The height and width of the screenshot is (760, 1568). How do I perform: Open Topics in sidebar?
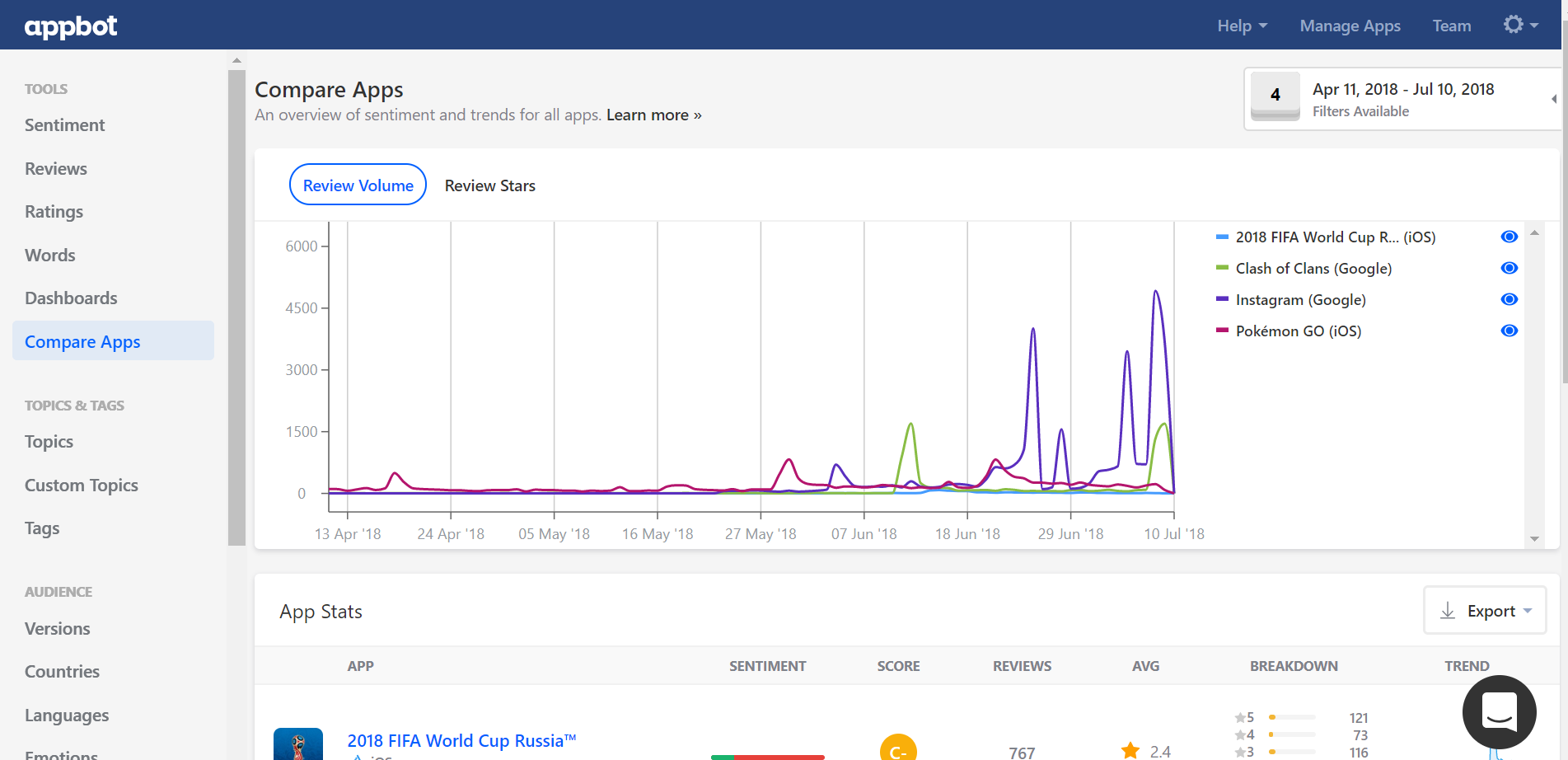click(x=49, y=442)
